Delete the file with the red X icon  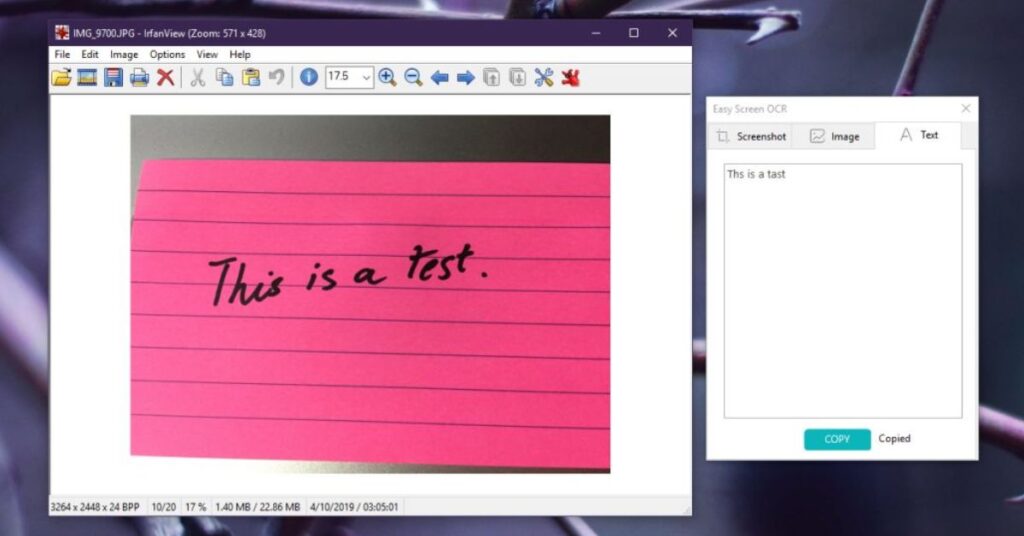pos(165,77)
